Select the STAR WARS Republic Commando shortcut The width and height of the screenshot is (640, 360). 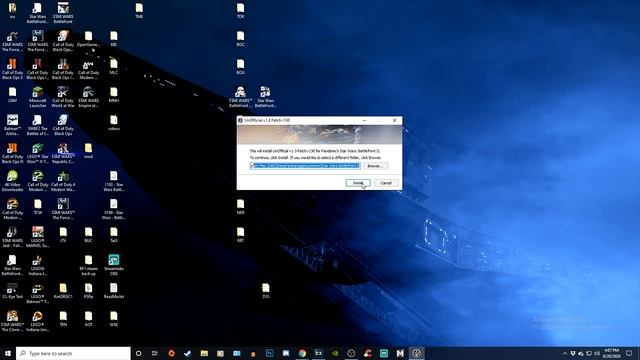point(63,153)
